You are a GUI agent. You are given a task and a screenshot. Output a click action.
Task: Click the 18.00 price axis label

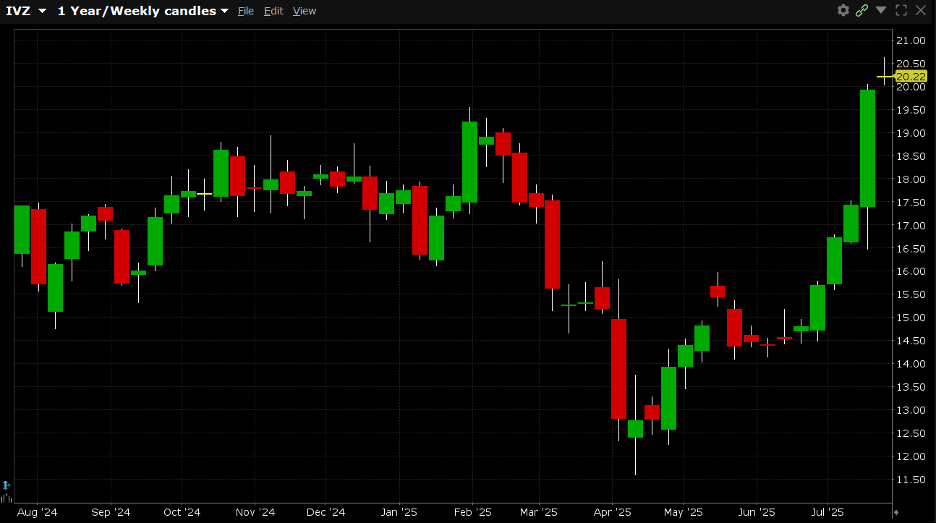[x=910, y=179]
